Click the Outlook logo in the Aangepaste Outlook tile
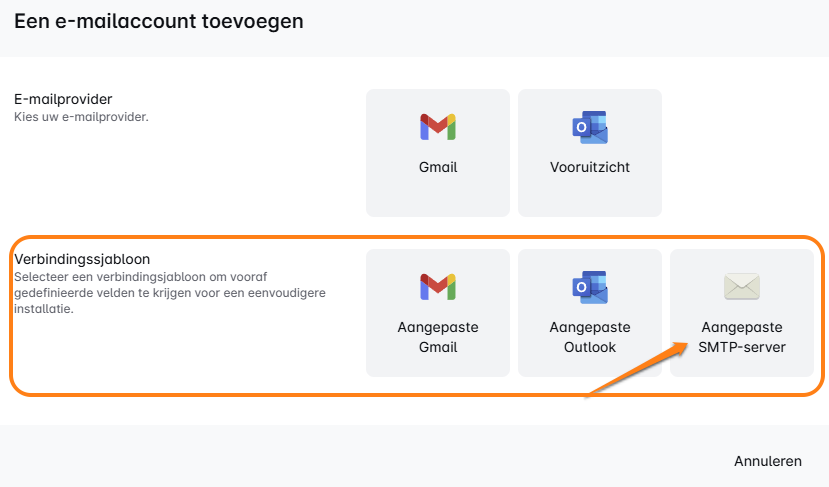 tap(590, 287)
